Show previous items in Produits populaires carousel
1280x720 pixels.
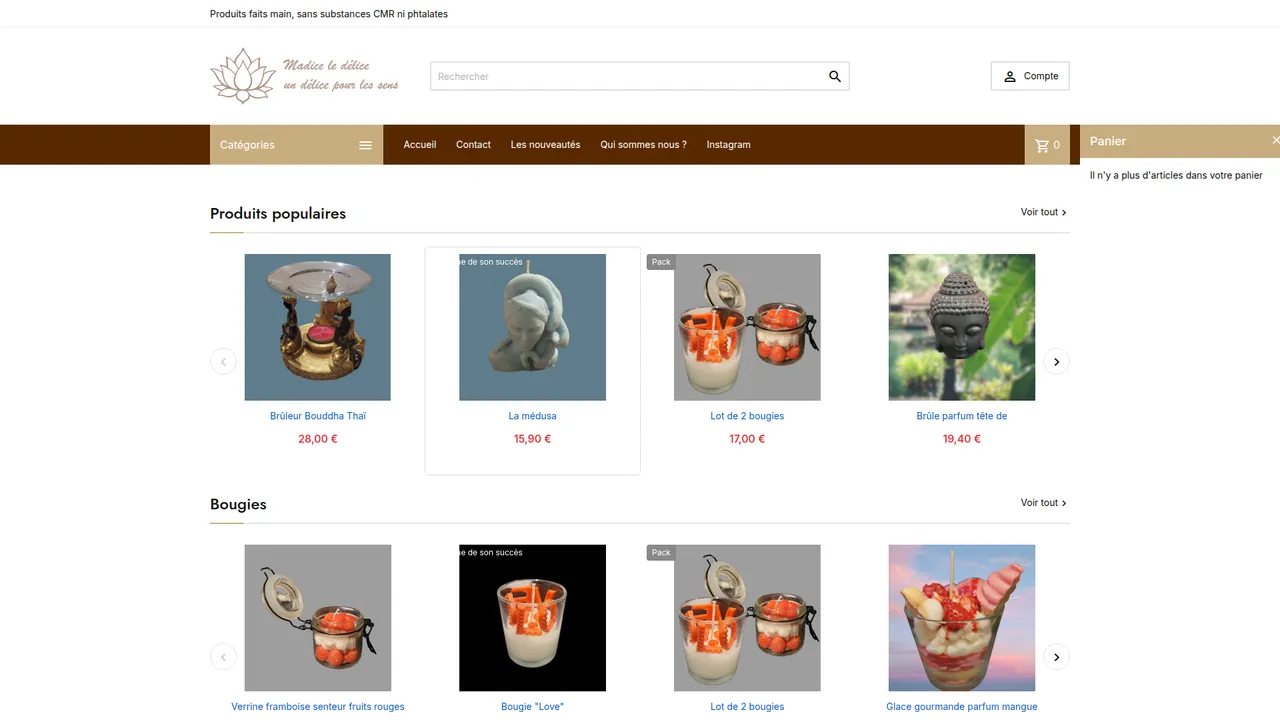[223, 362]
